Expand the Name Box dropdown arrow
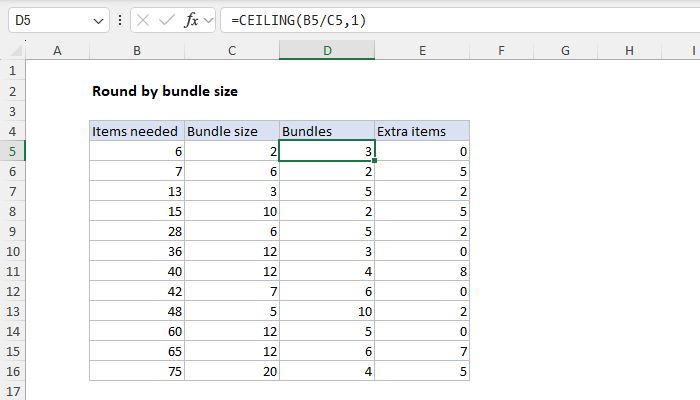The image size is (700, 400). 98,21
